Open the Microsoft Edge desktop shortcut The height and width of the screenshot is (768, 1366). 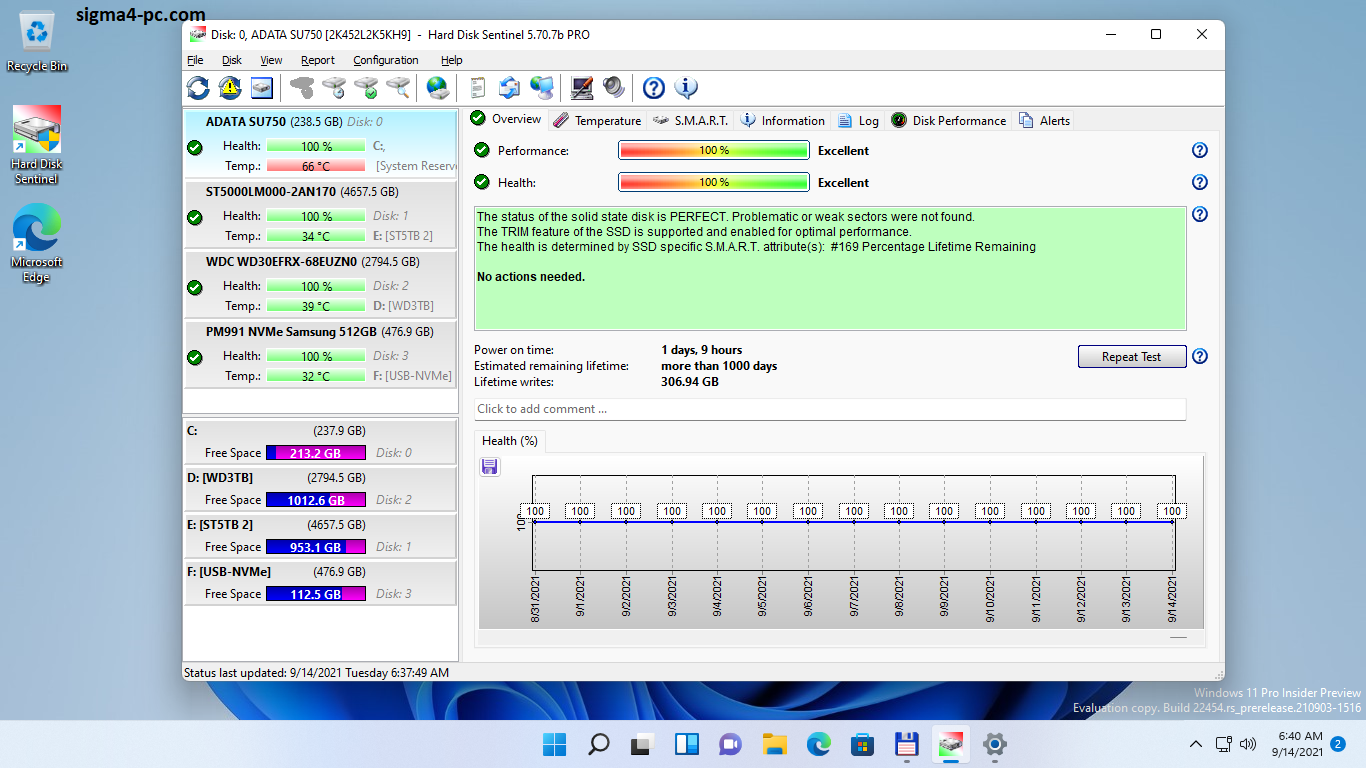coord(36,244)
